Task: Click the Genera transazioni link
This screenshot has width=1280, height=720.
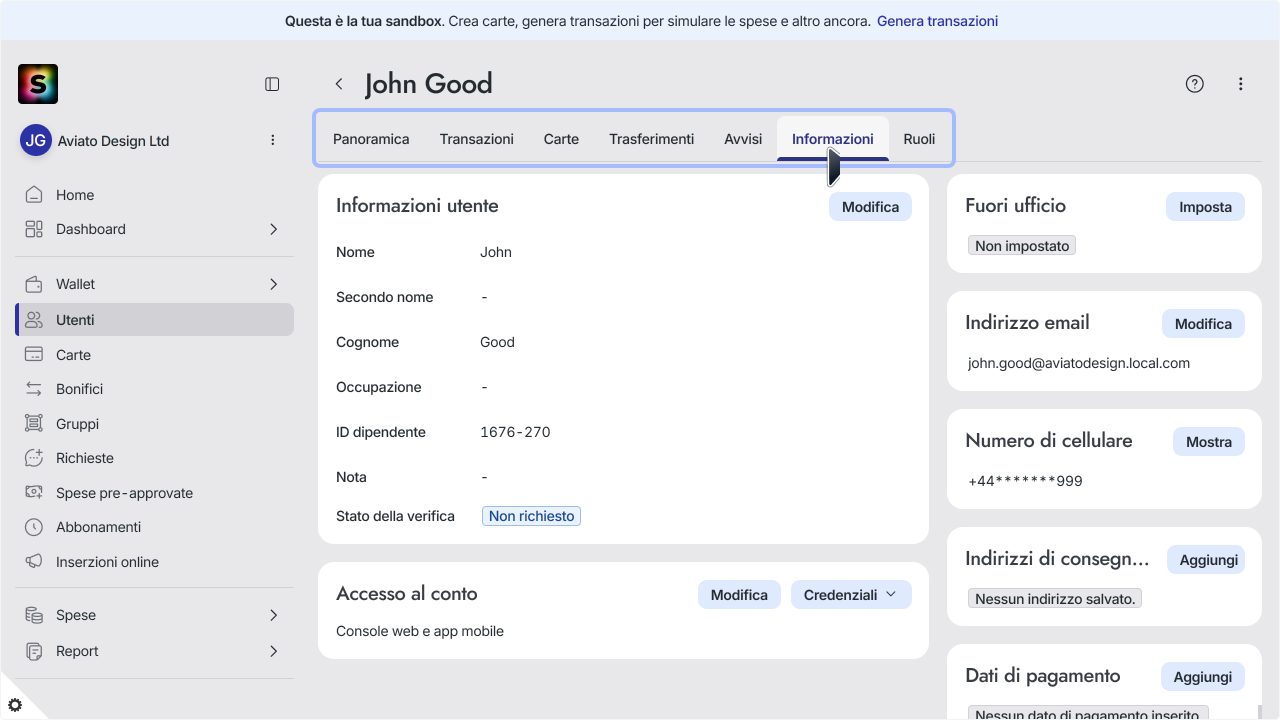Action: [x=937, y=21]
